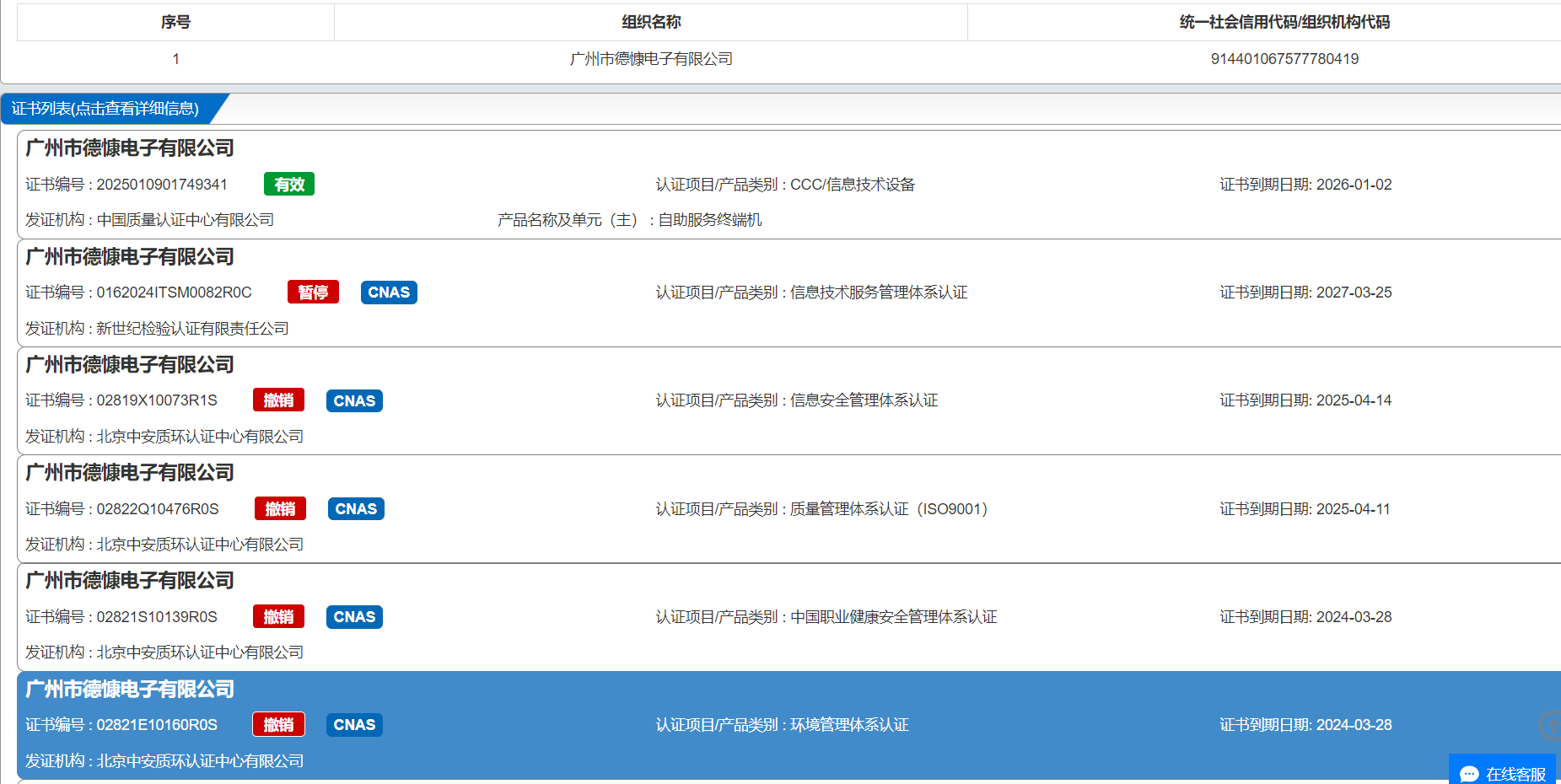
Task: Click 撤销 badge for certificate 02821S10139R0S
Action: tap(278, 616)
